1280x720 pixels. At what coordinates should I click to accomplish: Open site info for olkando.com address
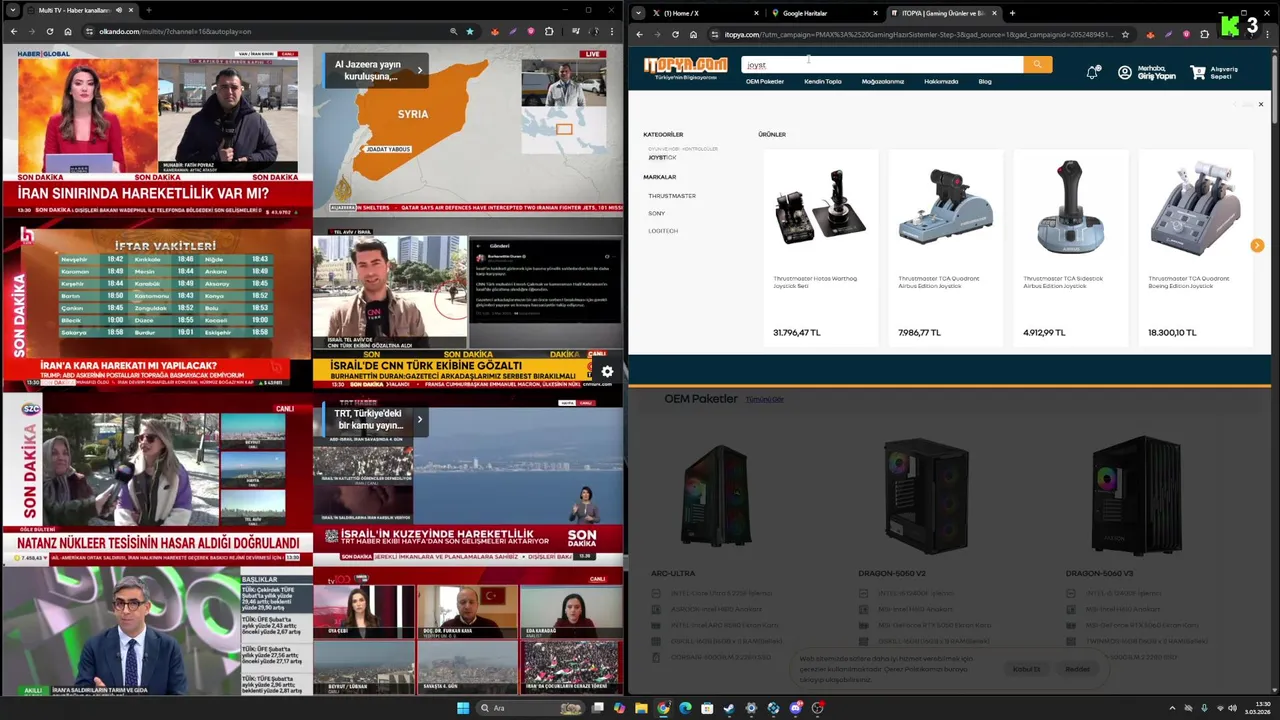(89, 31)
